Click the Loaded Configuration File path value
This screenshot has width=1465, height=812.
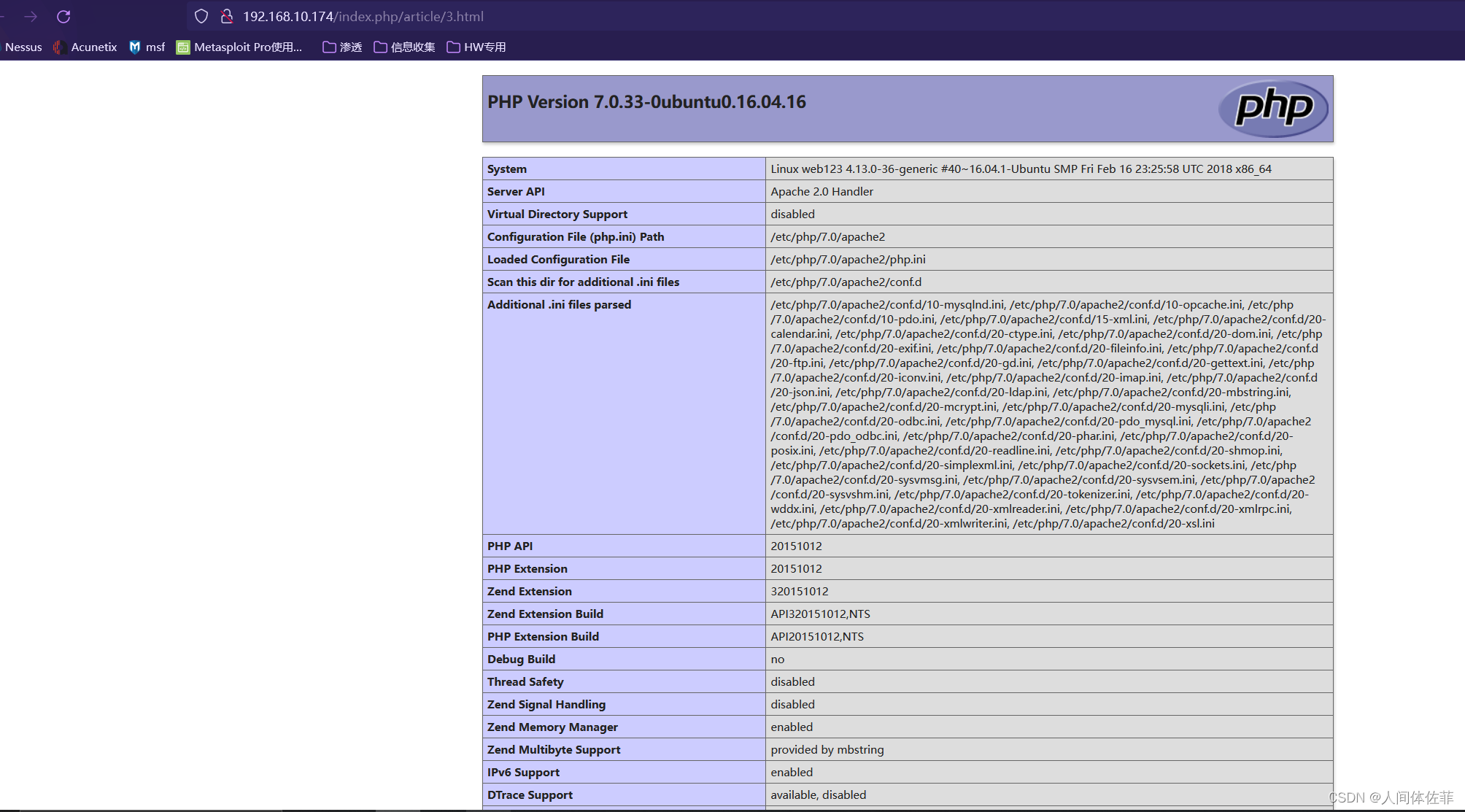(x=848, y=259)
